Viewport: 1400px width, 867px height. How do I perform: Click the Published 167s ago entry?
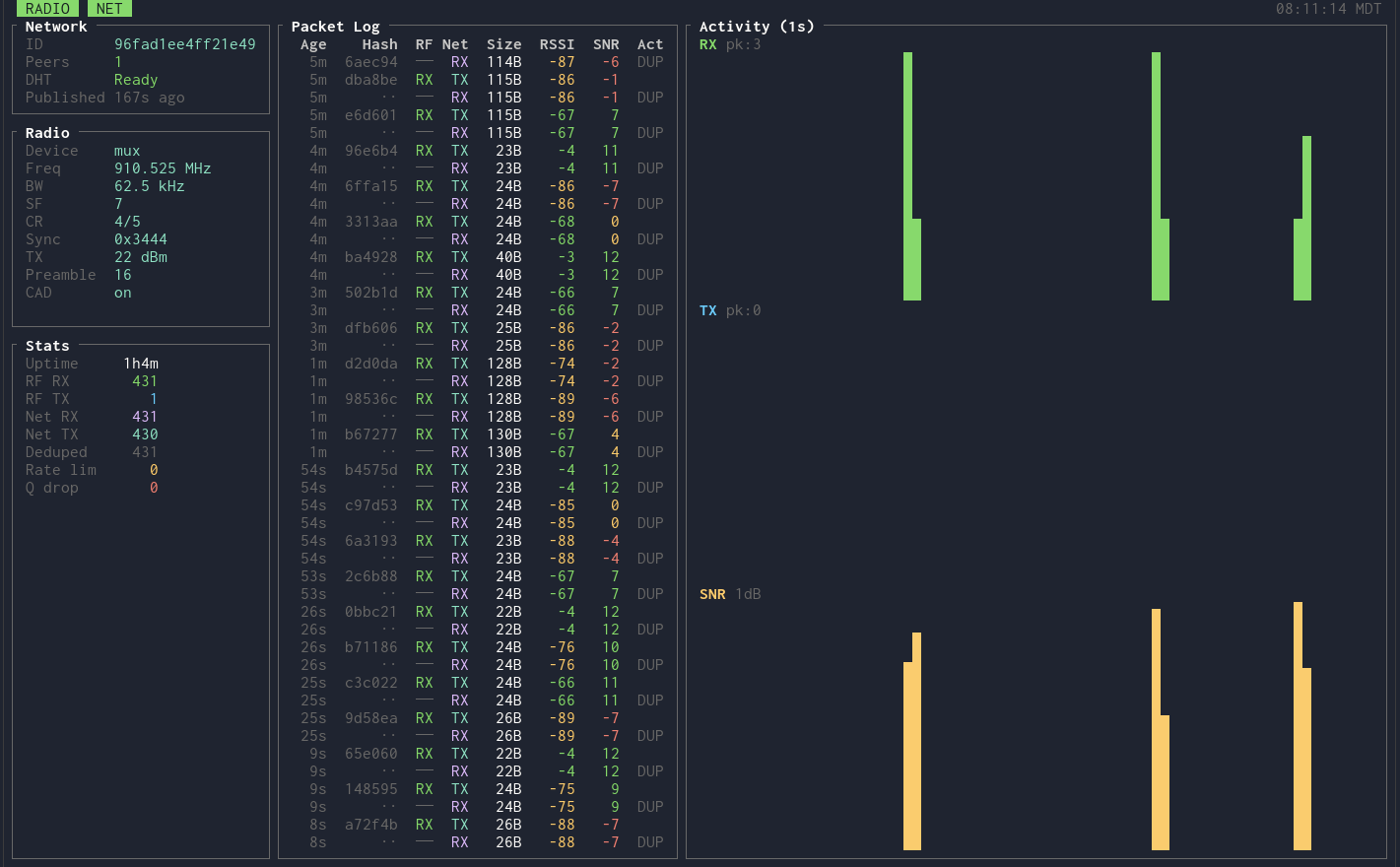coord(105,98)
